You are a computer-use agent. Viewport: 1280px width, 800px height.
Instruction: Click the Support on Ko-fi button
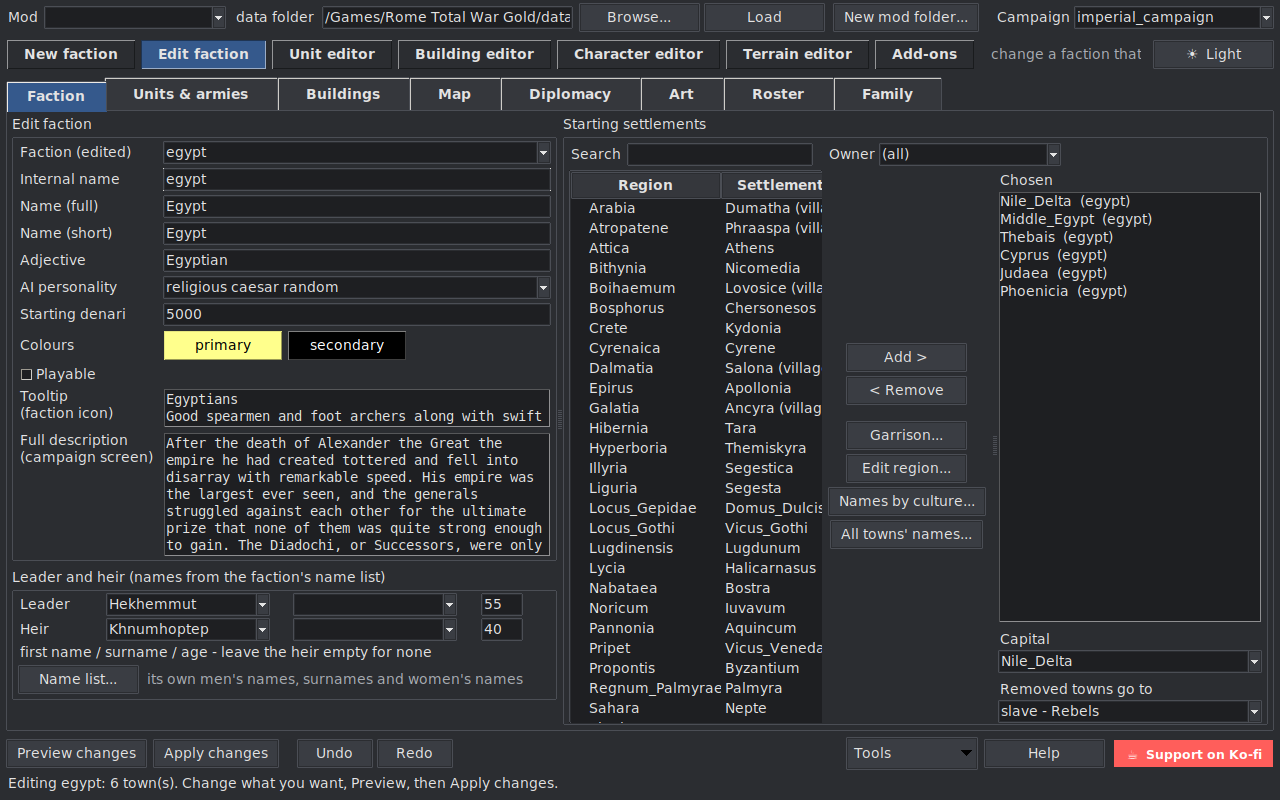[1193, 754]
